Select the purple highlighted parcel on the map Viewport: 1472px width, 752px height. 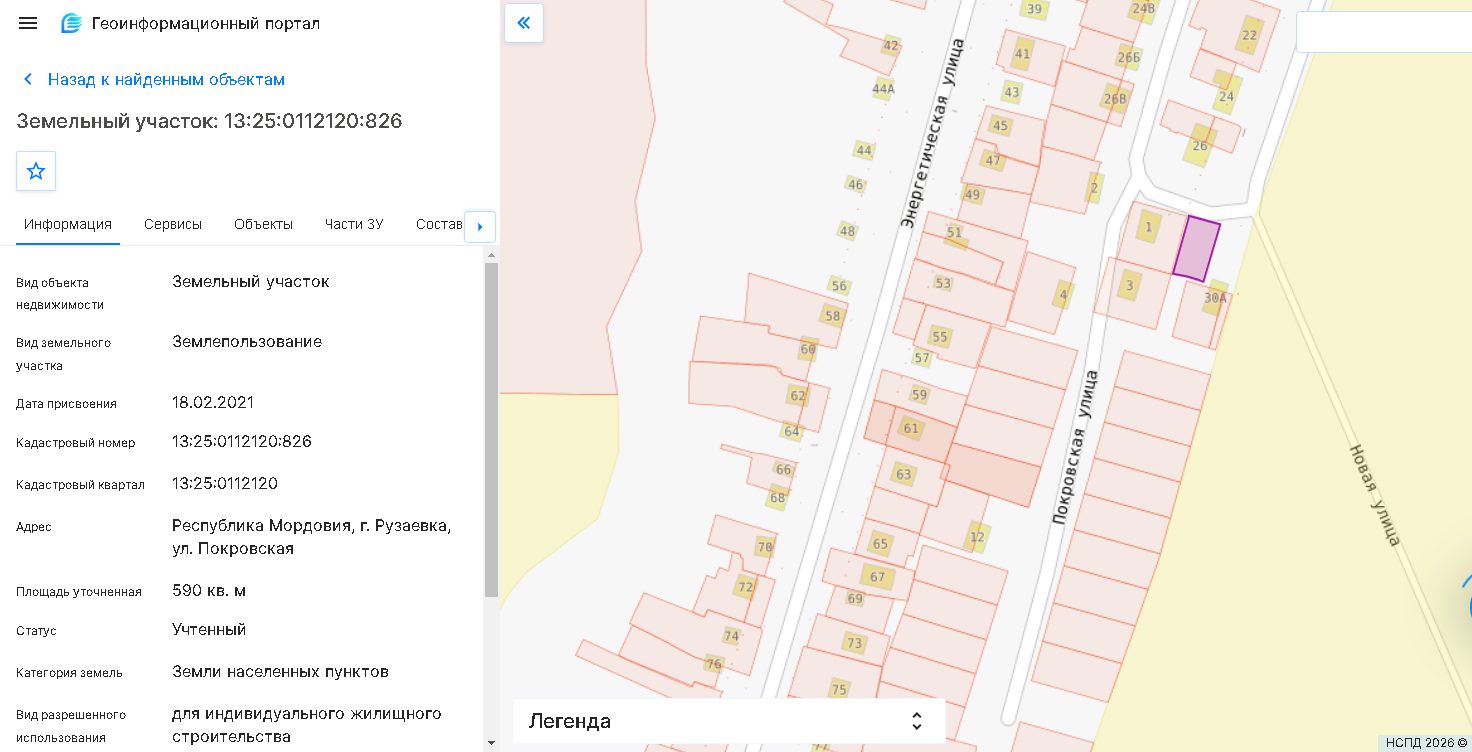1196,249
